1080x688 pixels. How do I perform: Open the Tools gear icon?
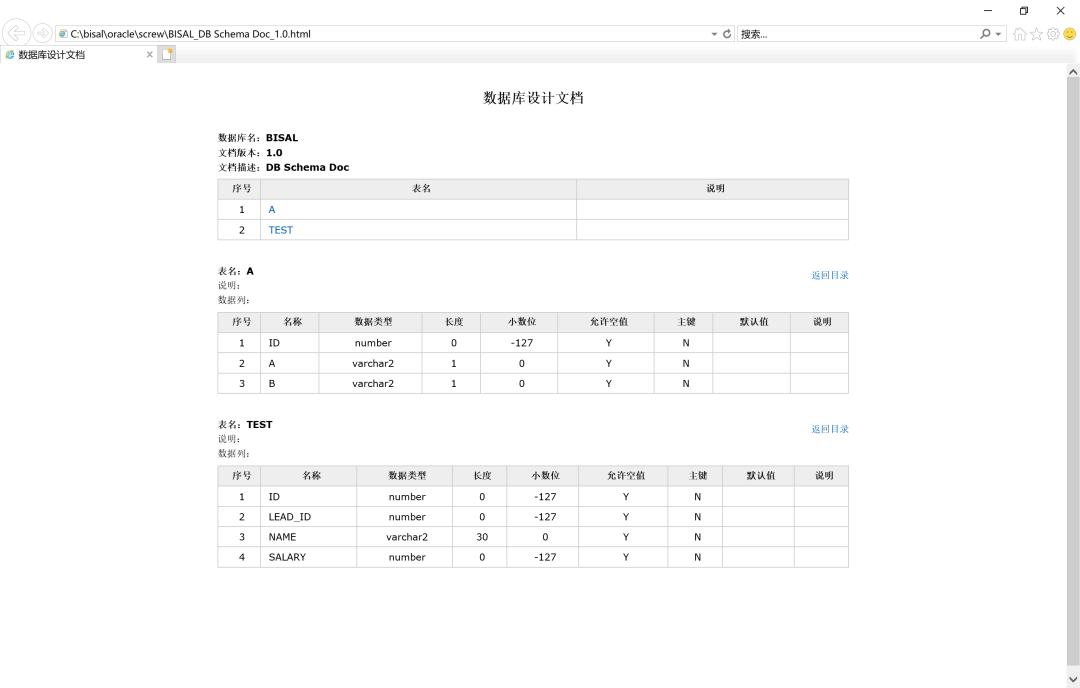pyautogui.click(x=1053, y=34)
